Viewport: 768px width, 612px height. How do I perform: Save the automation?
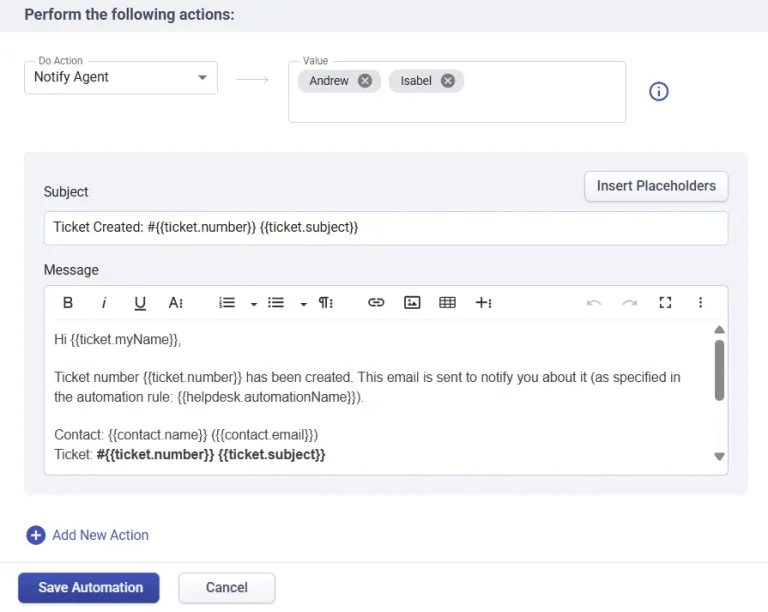click(89, 588)
